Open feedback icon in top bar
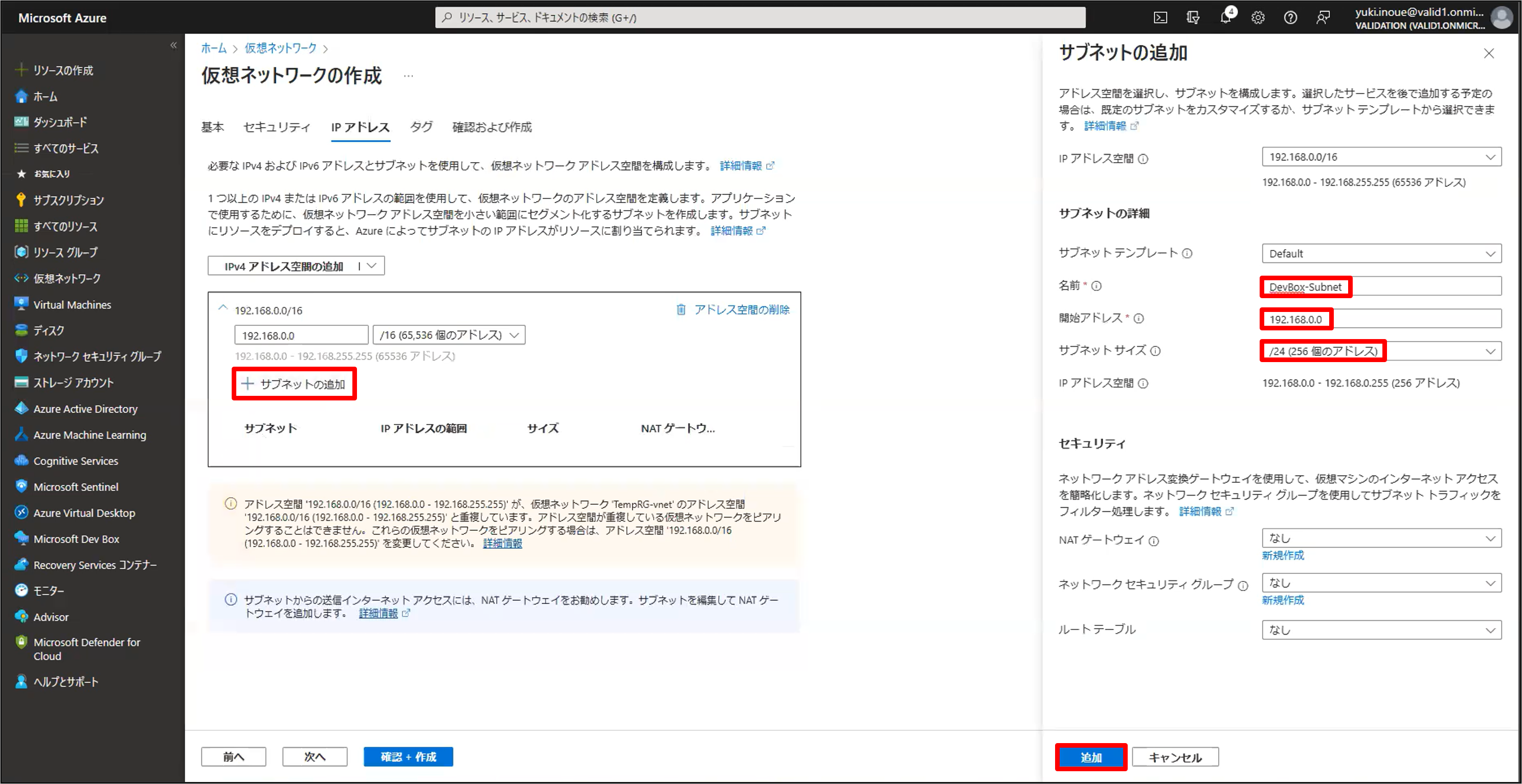The image size is (1522, 784). point(1323,17)
